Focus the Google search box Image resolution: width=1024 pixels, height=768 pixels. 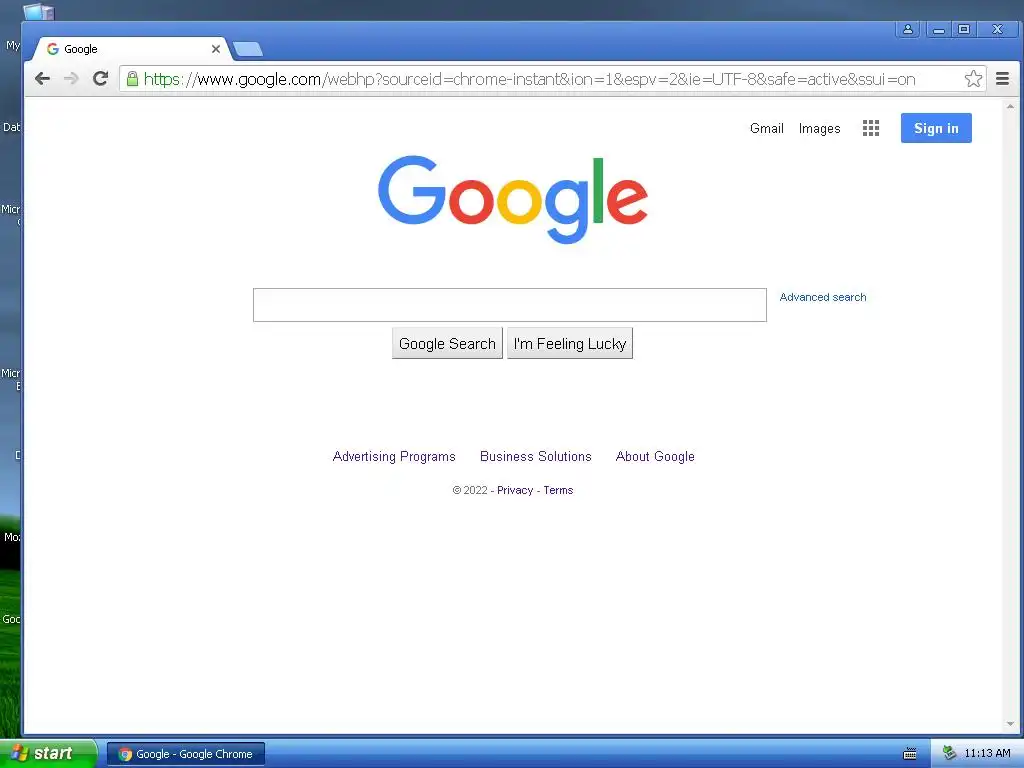click(x=509, y=305)
